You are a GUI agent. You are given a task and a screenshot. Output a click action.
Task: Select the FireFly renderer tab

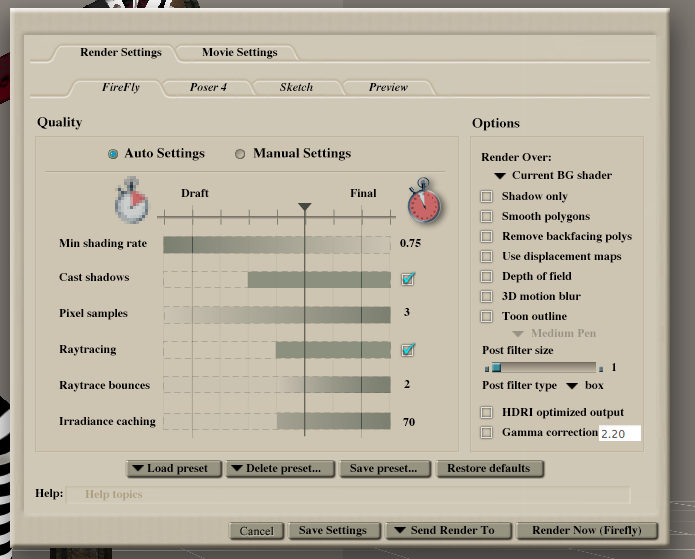pos(121,87)
